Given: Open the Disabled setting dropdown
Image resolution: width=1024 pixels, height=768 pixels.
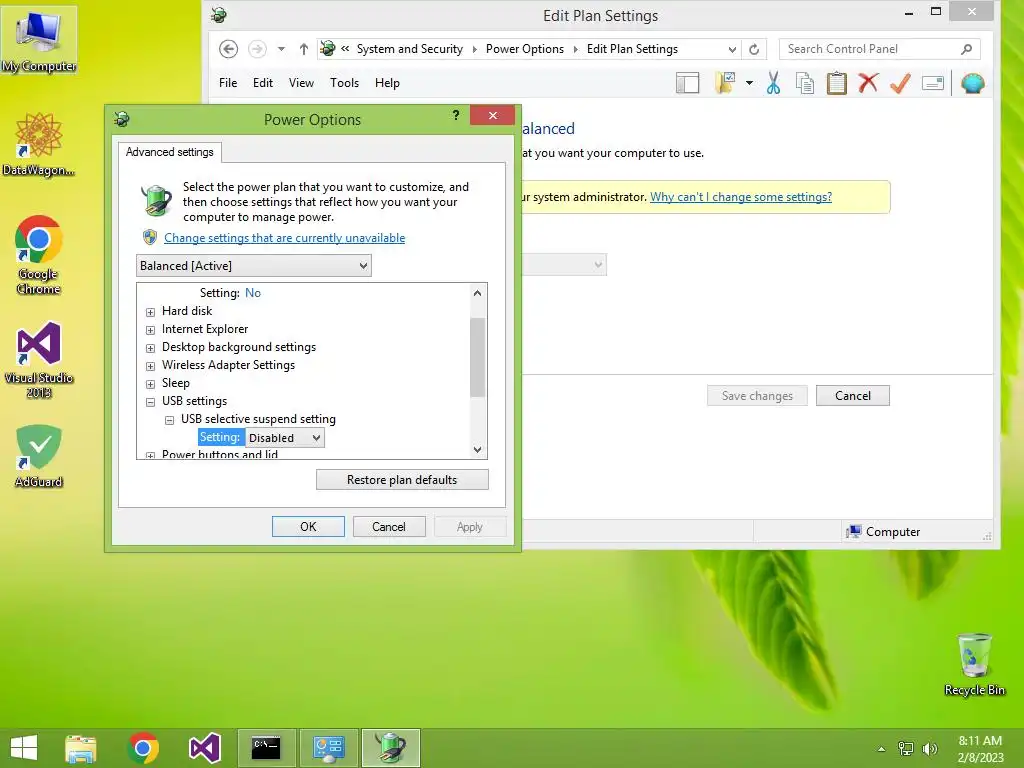Looking at the screenshot, I should (x=285, y=438).
